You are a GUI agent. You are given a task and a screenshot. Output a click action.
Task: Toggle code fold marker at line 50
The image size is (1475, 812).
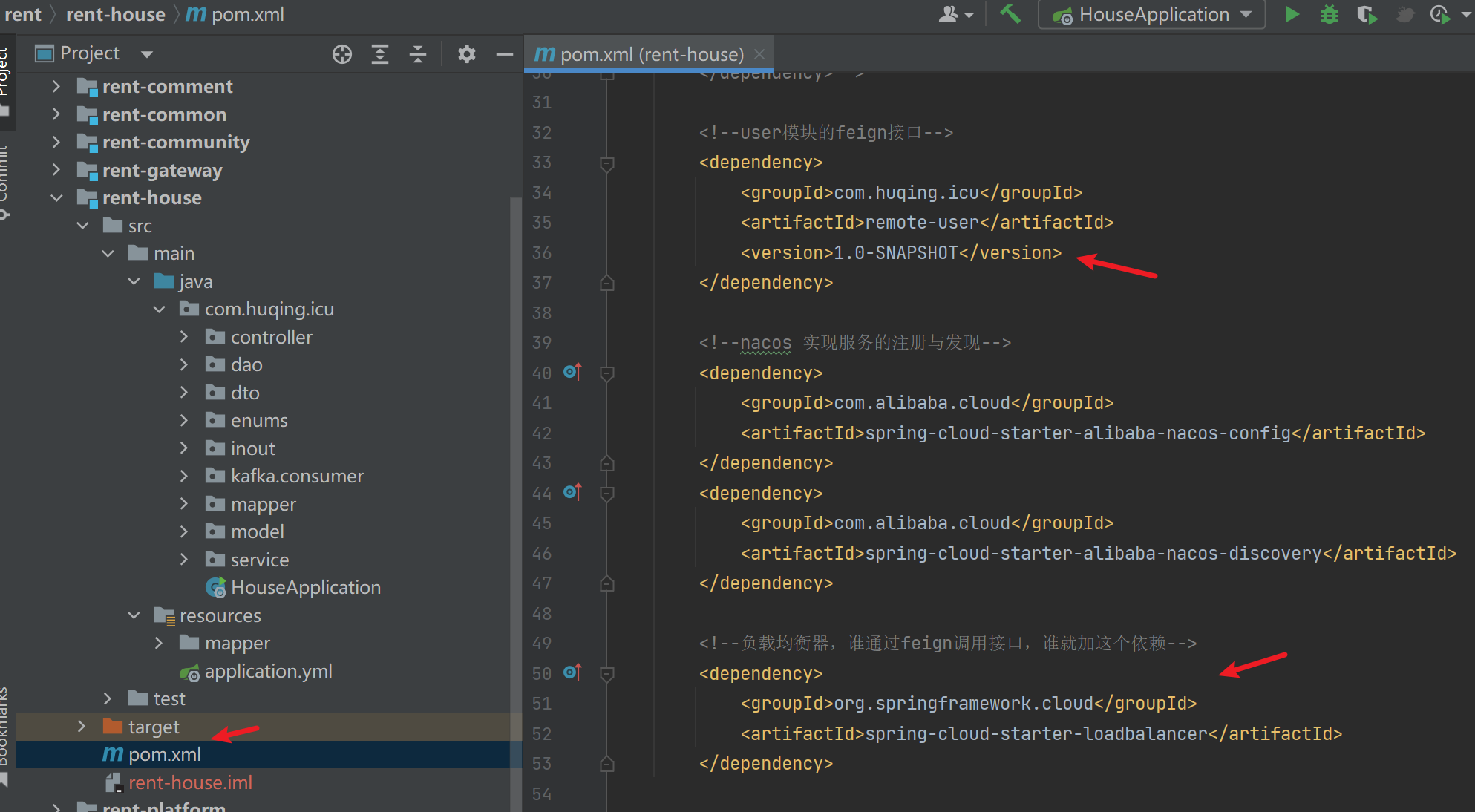click(x=606, y=674)
